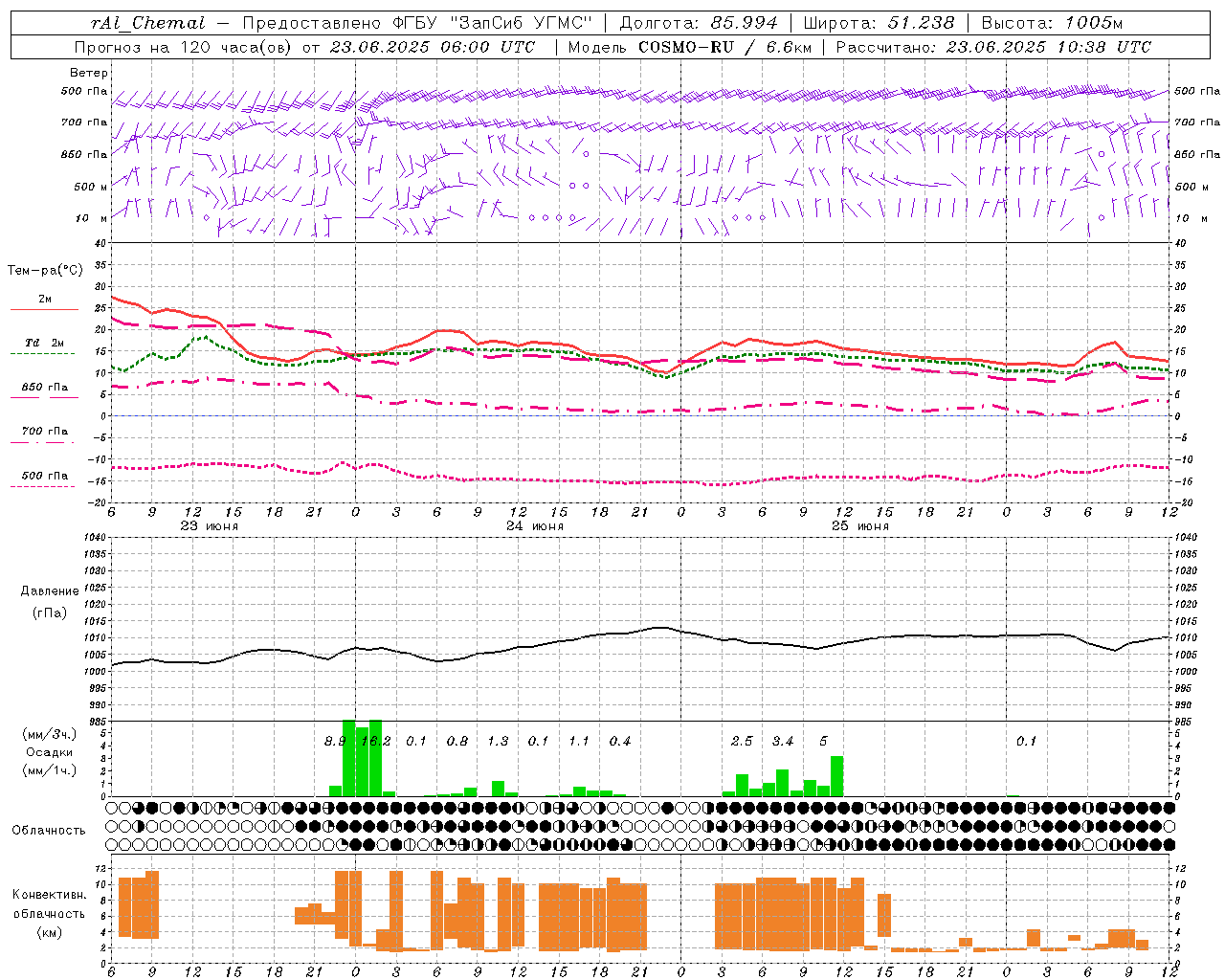Click the 1.3 precipitation value
The image size is (1225, 980).
[498, 741]
